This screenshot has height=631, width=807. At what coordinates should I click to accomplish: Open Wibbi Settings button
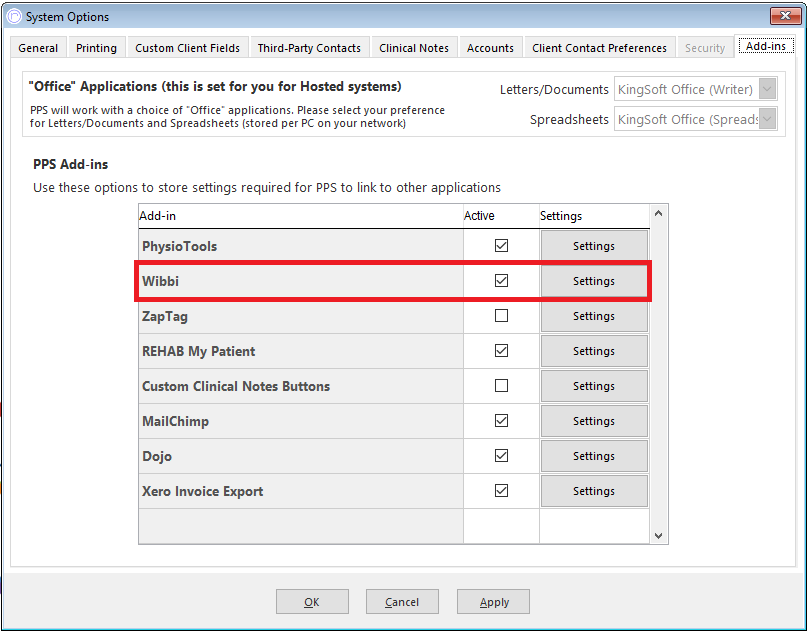coord(594,281)
